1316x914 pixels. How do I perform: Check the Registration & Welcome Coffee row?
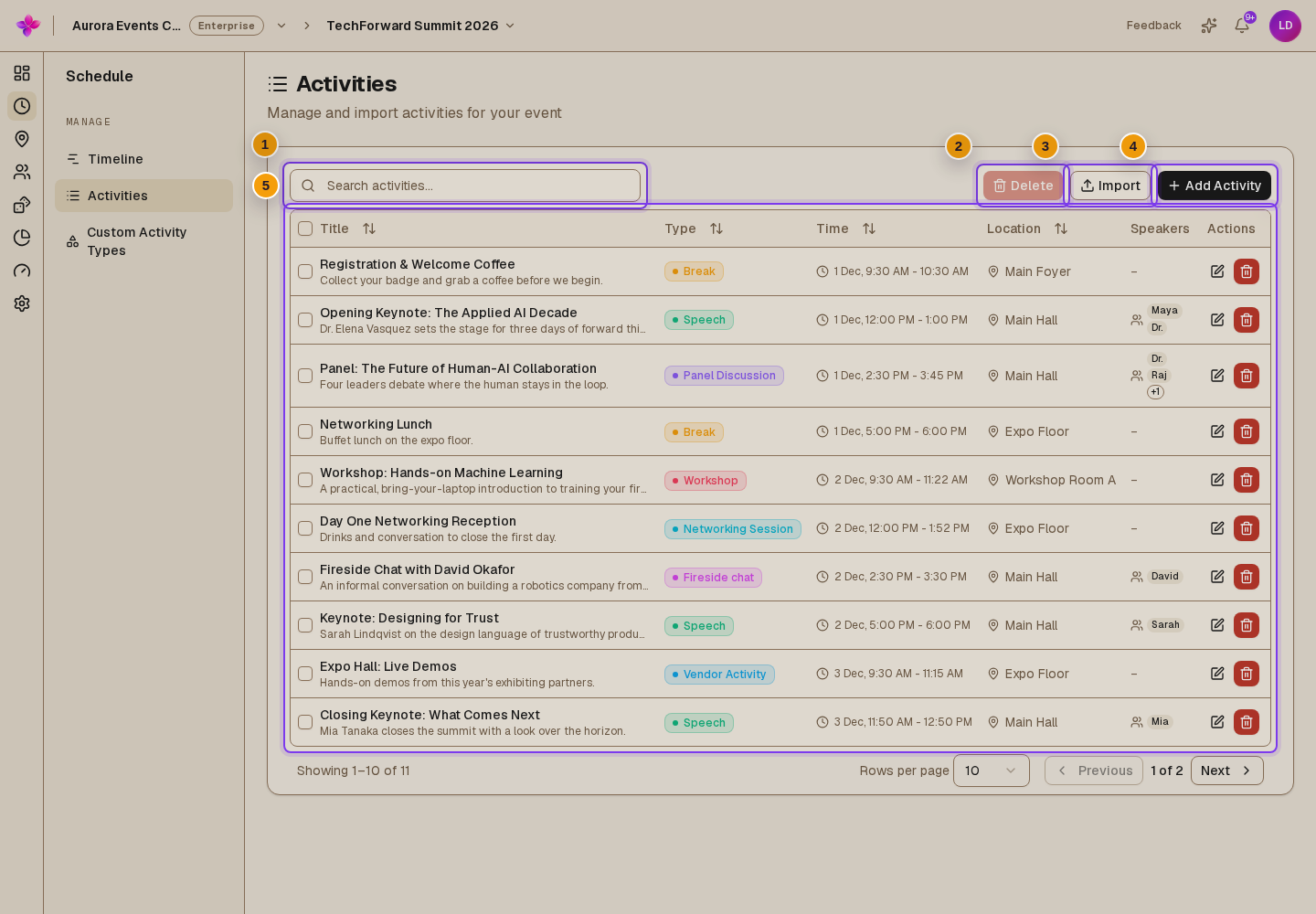click(x=305, y=271)
